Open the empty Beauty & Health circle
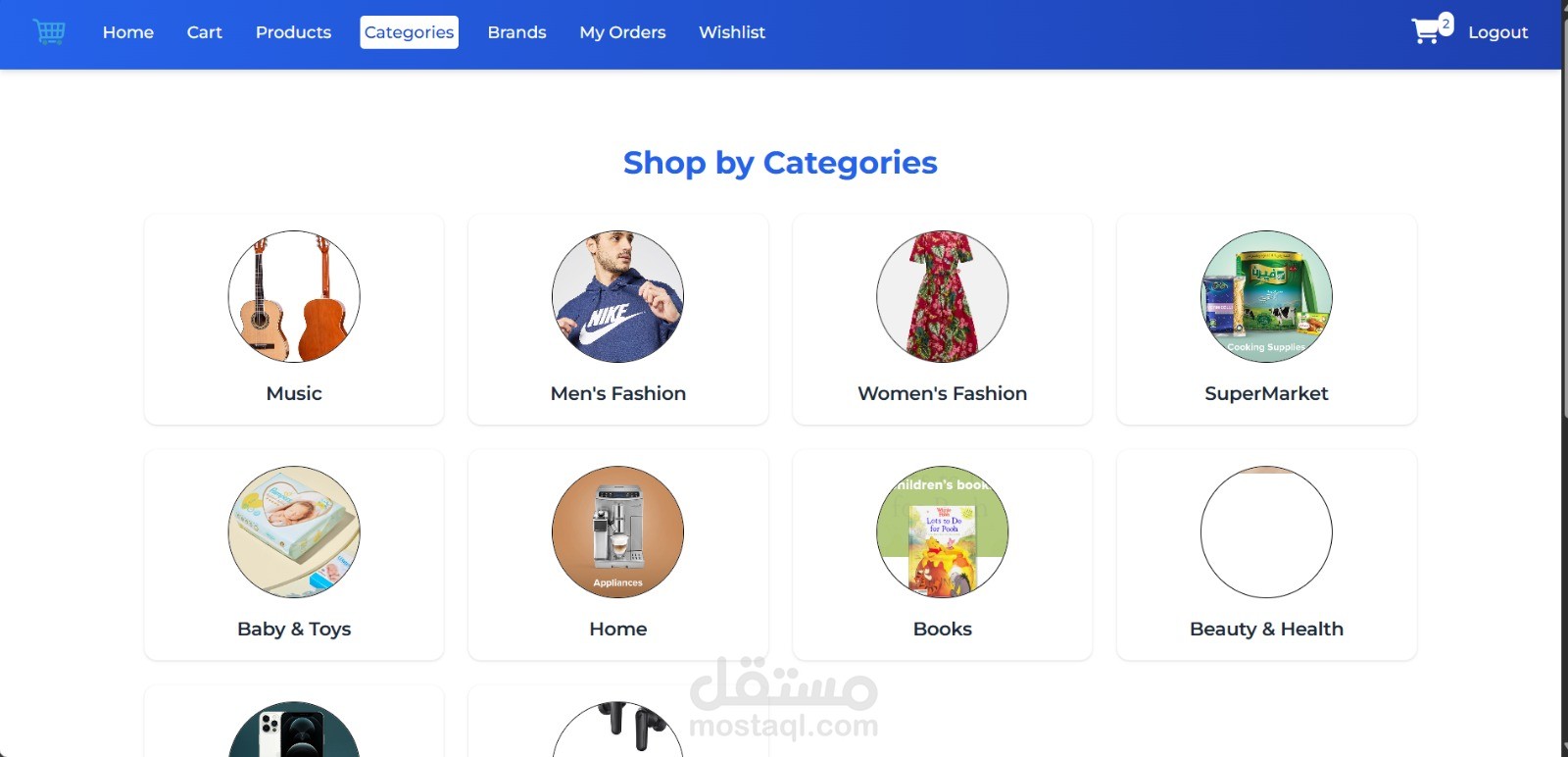 tap(1266, 531)
